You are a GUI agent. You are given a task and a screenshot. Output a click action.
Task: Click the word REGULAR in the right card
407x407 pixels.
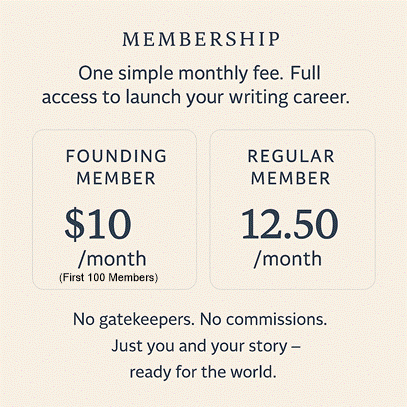click(x=291, y=156)
